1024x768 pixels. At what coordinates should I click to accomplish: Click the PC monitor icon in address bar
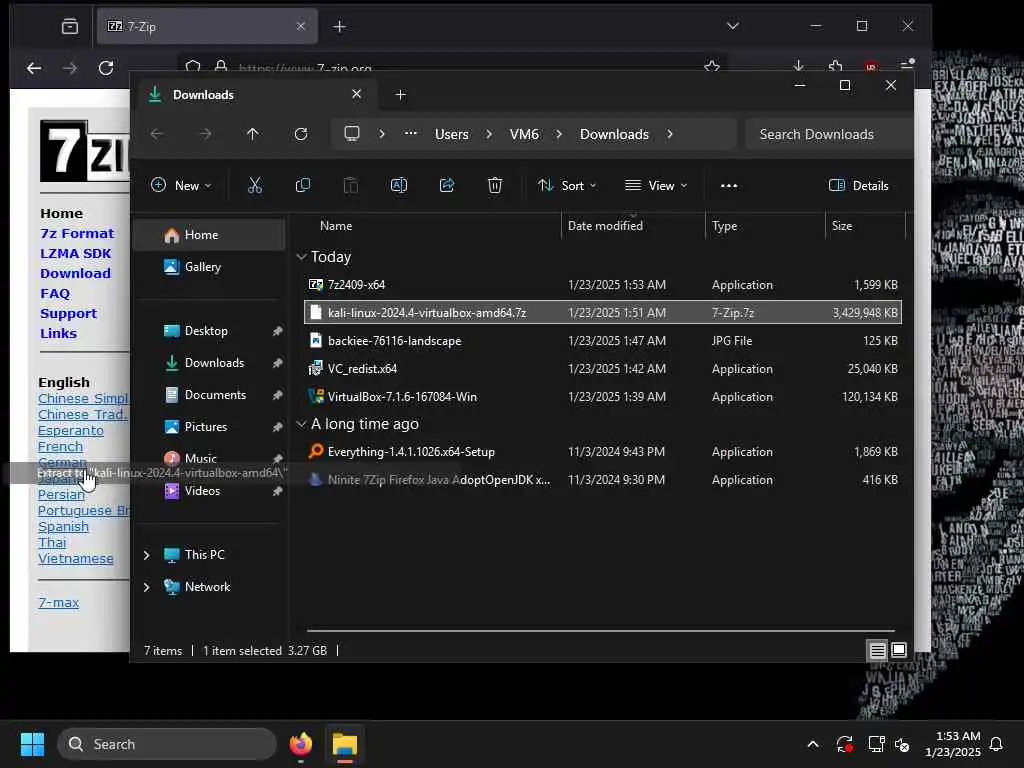(352, 134)
